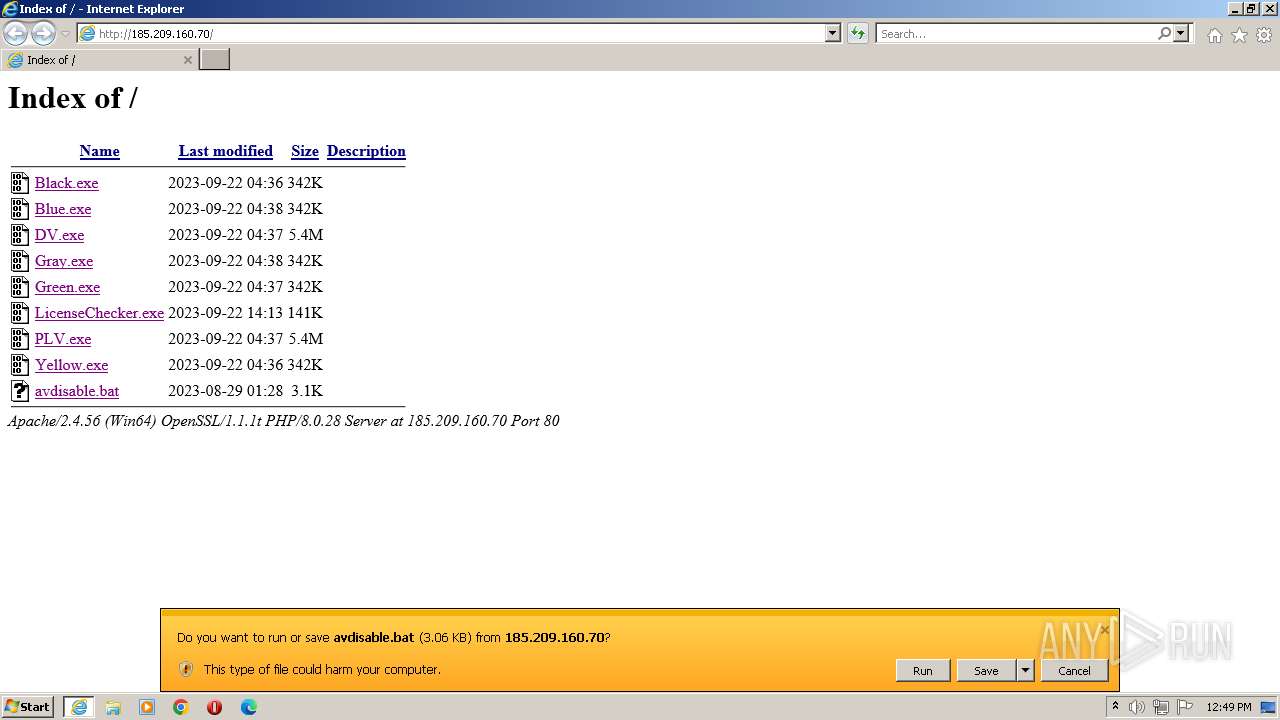Open the recent pages dropdown arrow

click(x=65, y=34)
